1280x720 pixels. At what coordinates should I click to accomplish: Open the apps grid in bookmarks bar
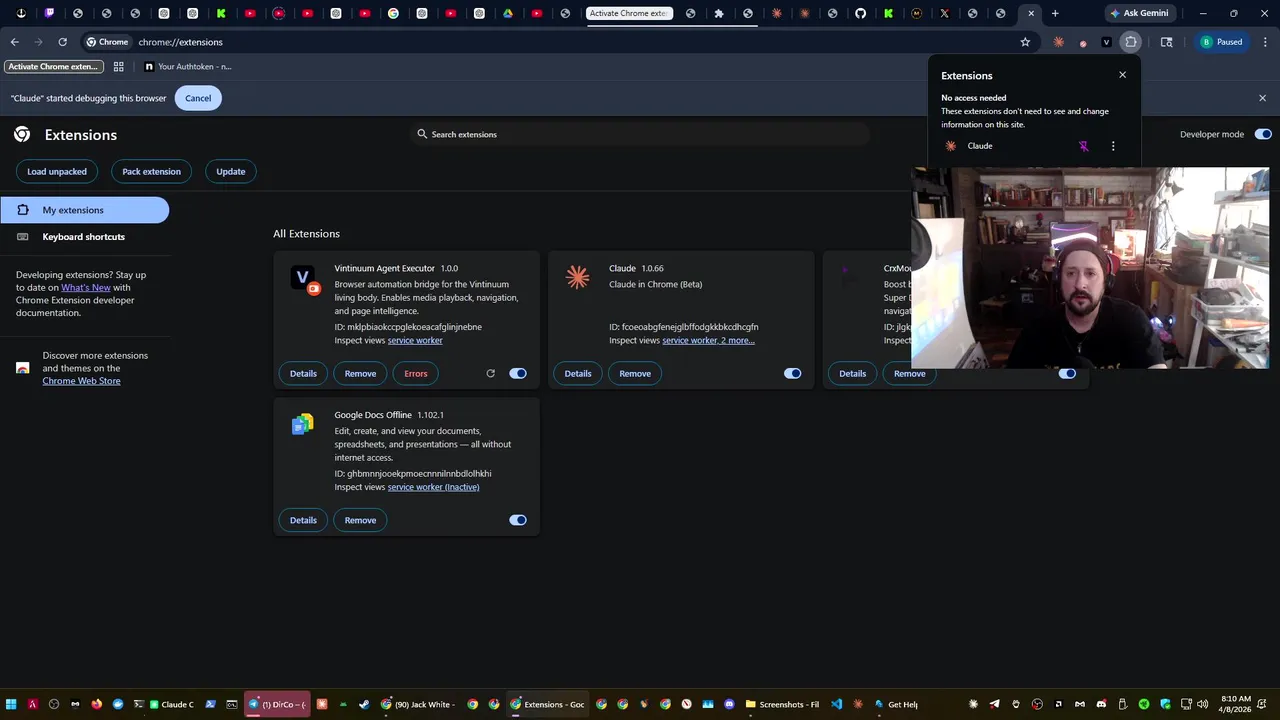[x=118, y=66]
